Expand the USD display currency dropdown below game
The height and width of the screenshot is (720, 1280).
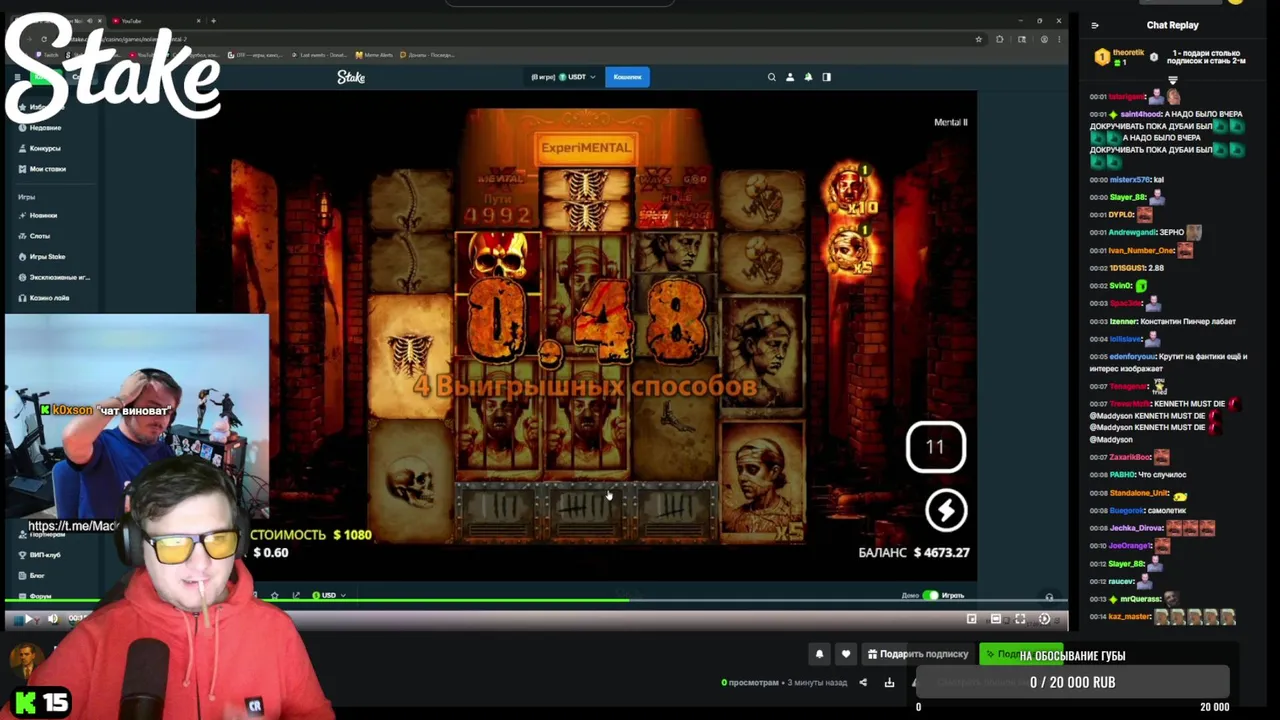pos(328,595)
